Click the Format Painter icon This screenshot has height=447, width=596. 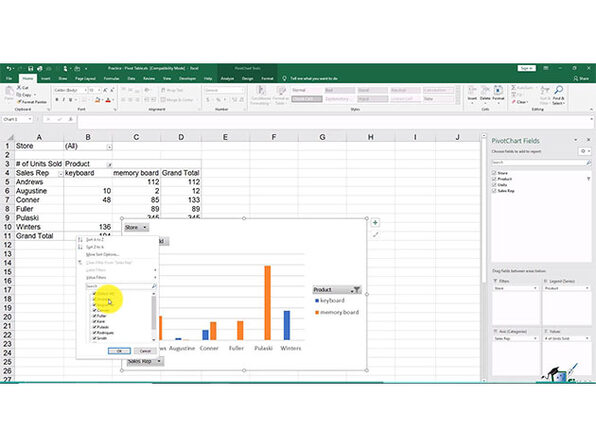pos(19,102)
